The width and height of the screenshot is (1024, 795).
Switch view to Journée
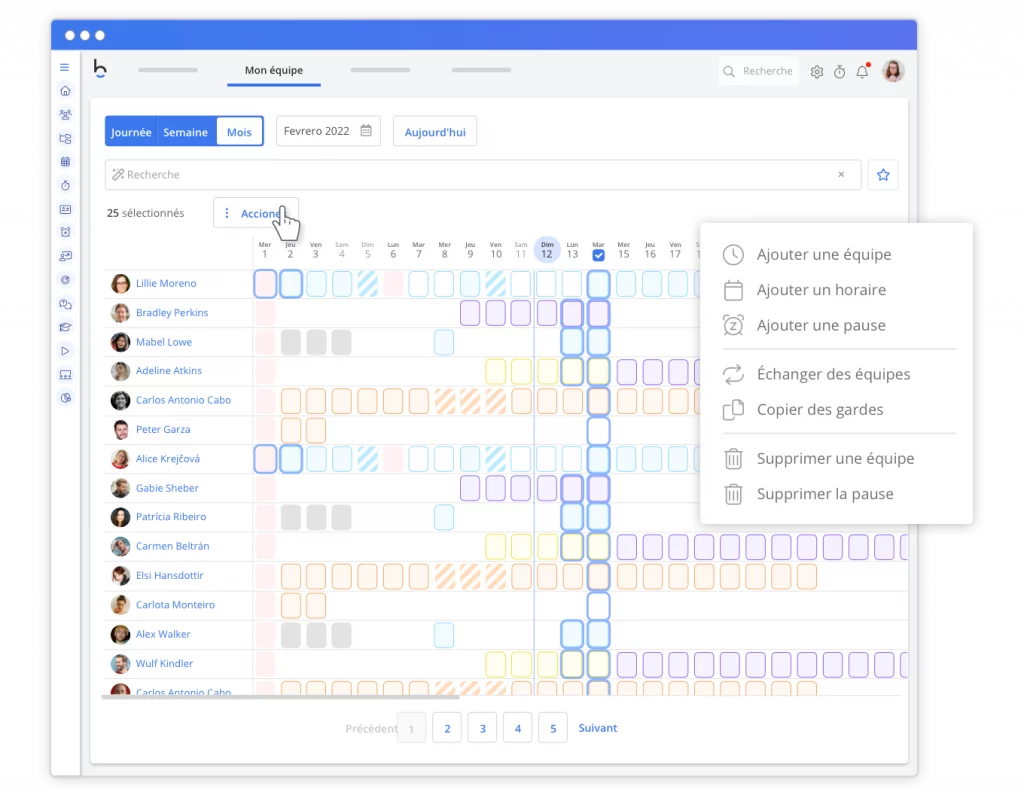click(x=131, y=132)
